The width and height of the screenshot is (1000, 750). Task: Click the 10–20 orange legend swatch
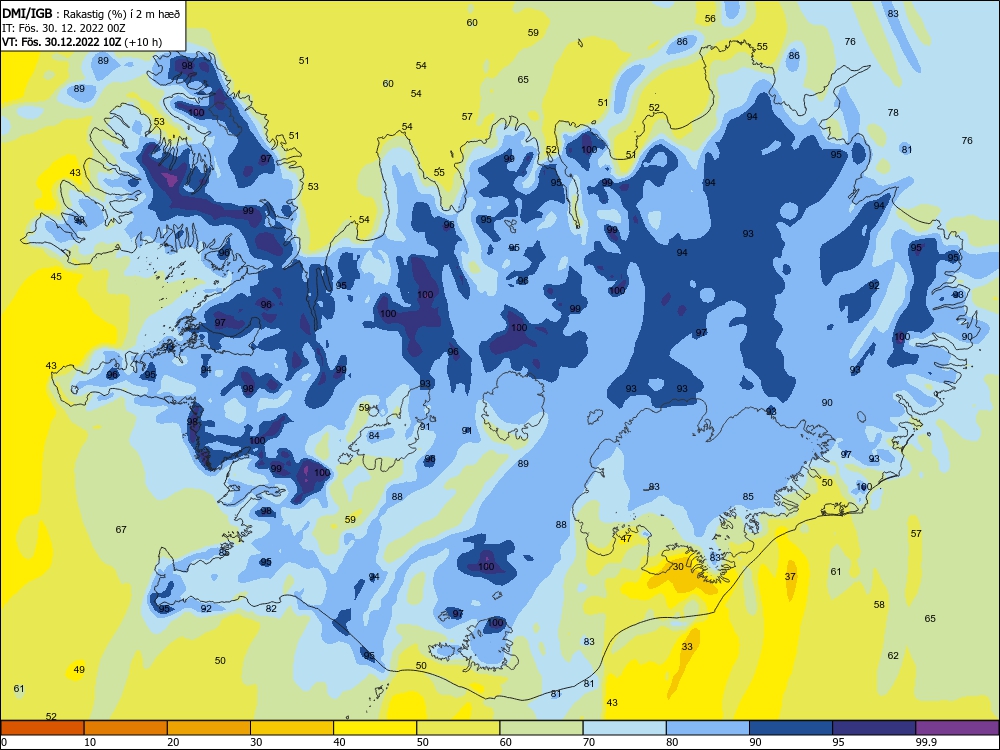coord(126,728)
